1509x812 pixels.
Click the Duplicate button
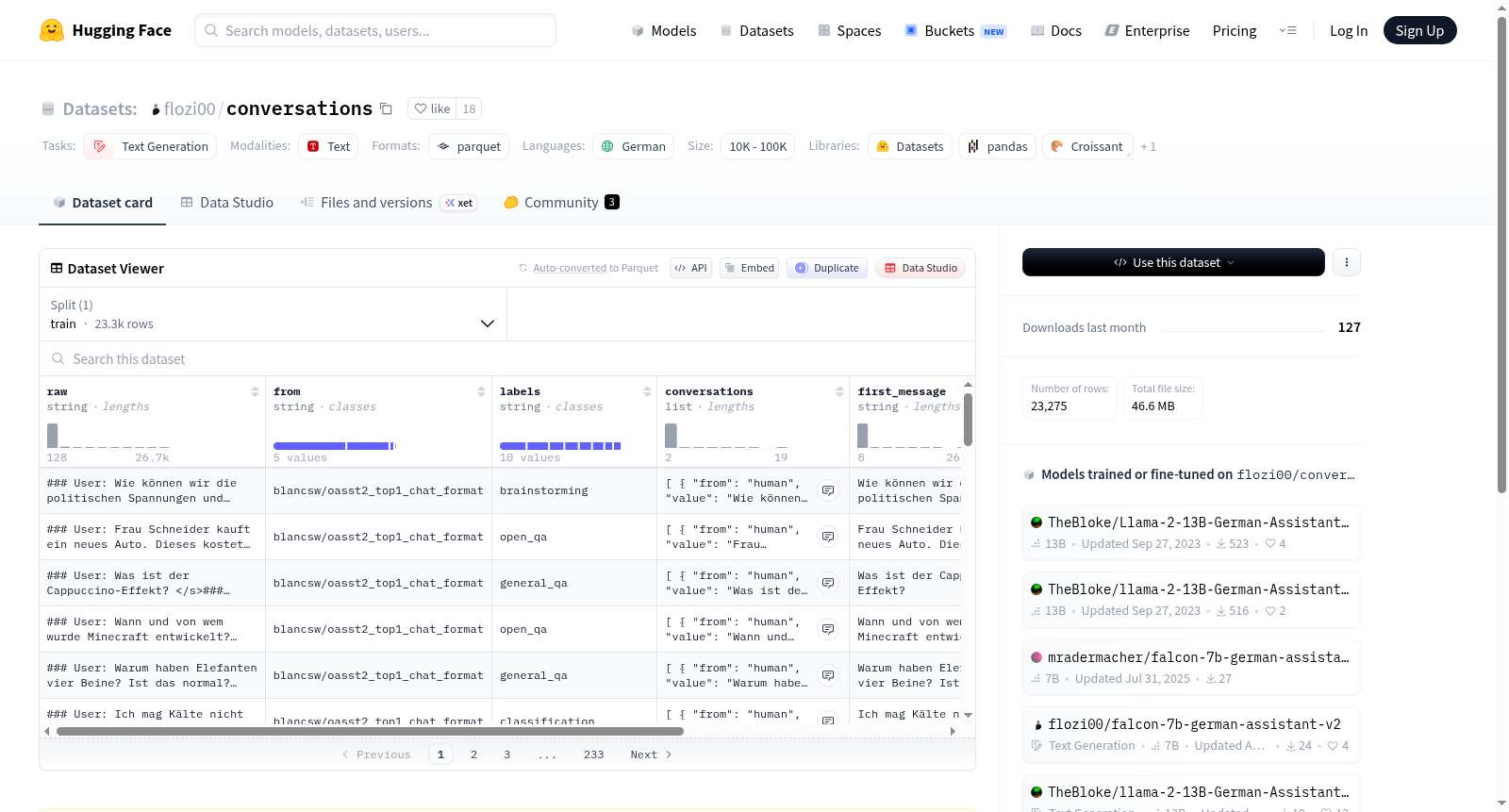pos(827,268)
